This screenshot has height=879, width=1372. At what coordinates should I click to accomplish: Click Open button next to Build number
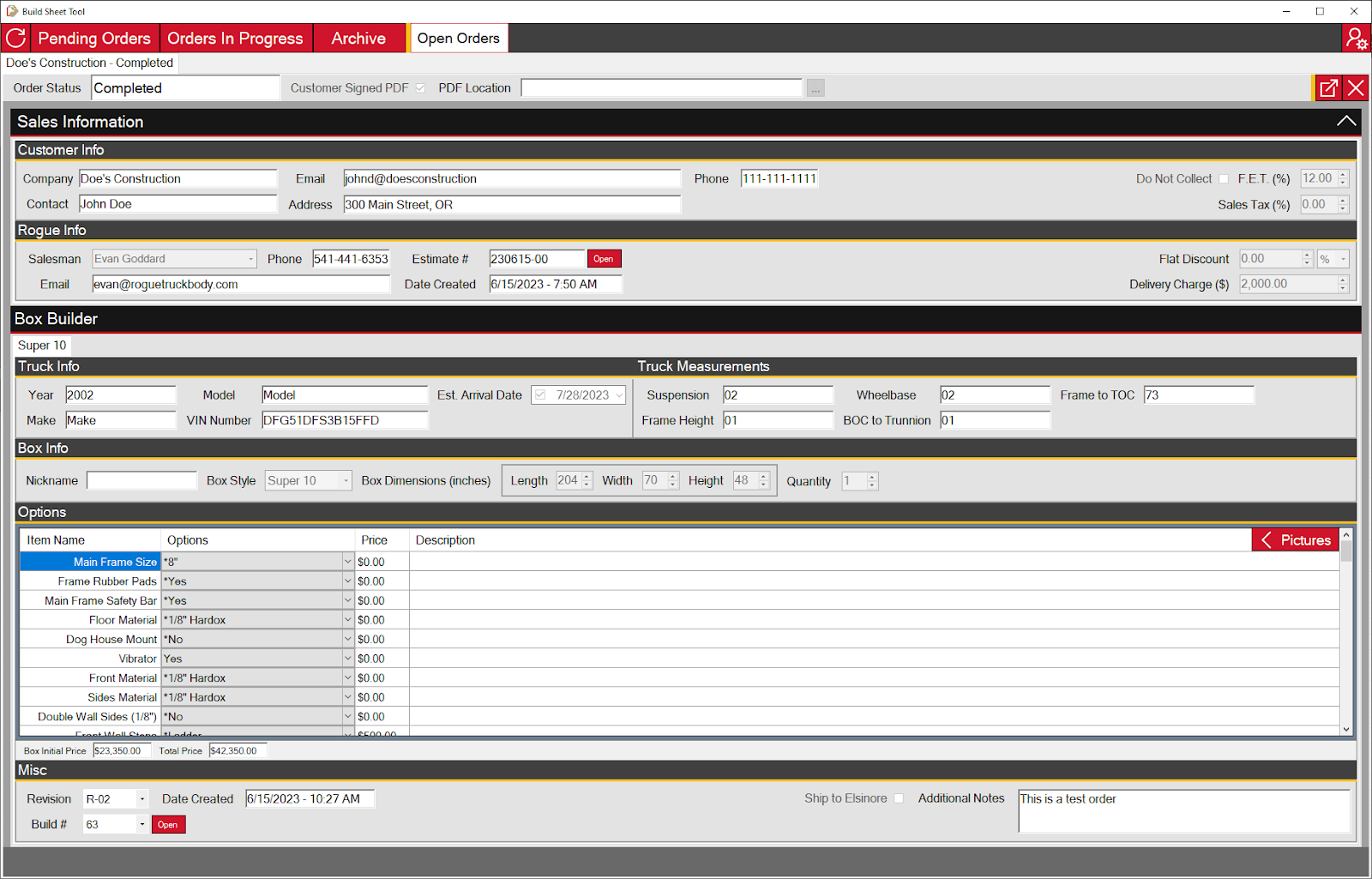(x=168, y=825)
